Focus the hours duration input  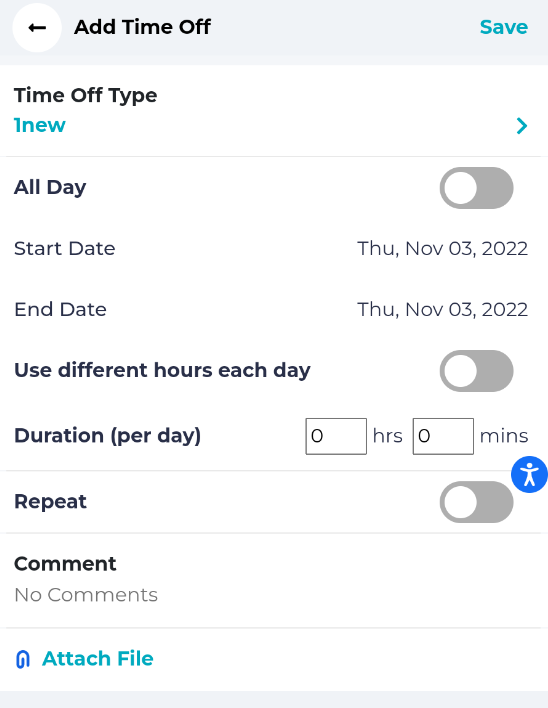tap(336, 436)
